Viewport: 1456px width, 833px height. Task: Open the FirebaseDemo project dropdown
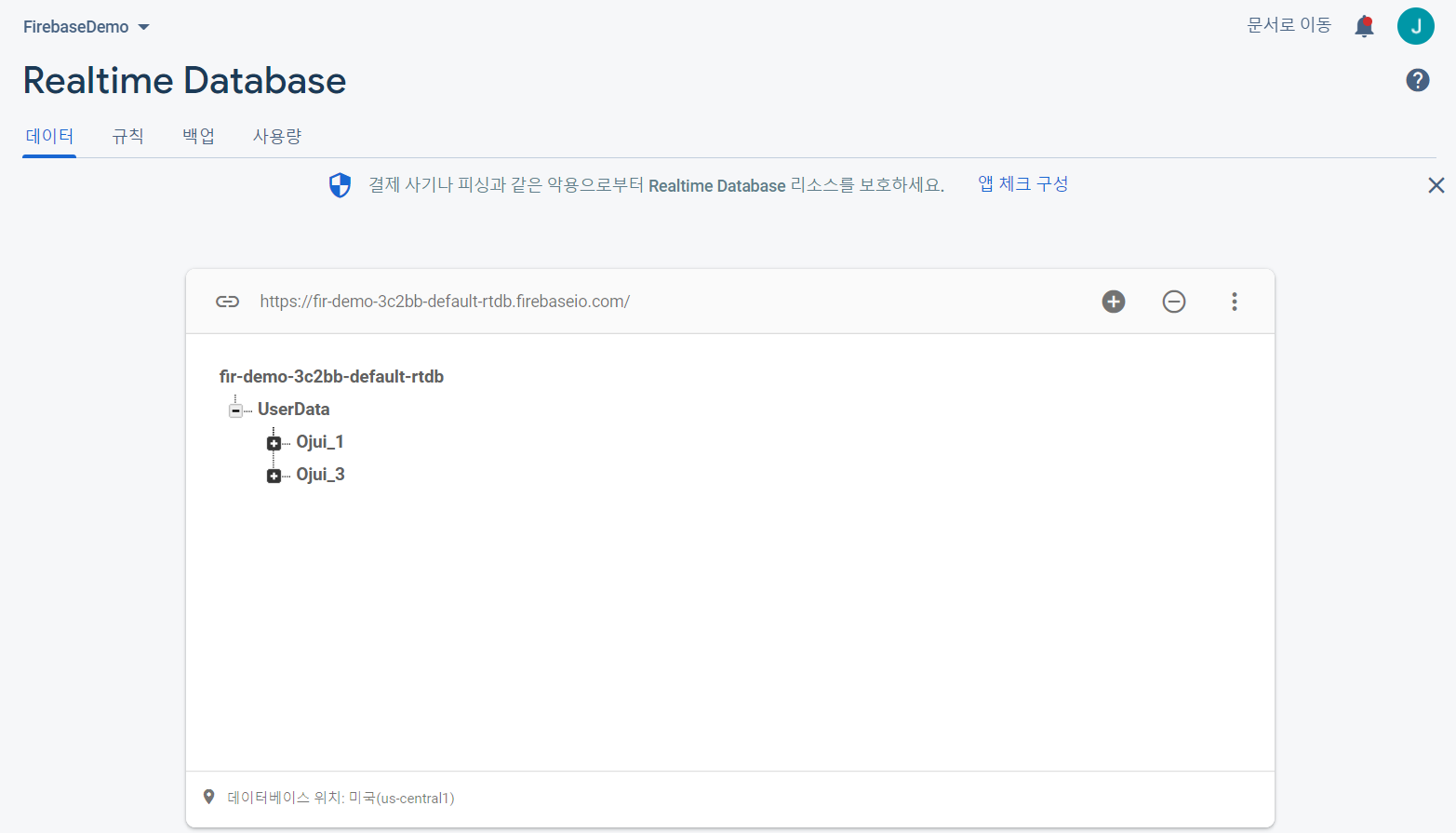[x=86, y=27]
